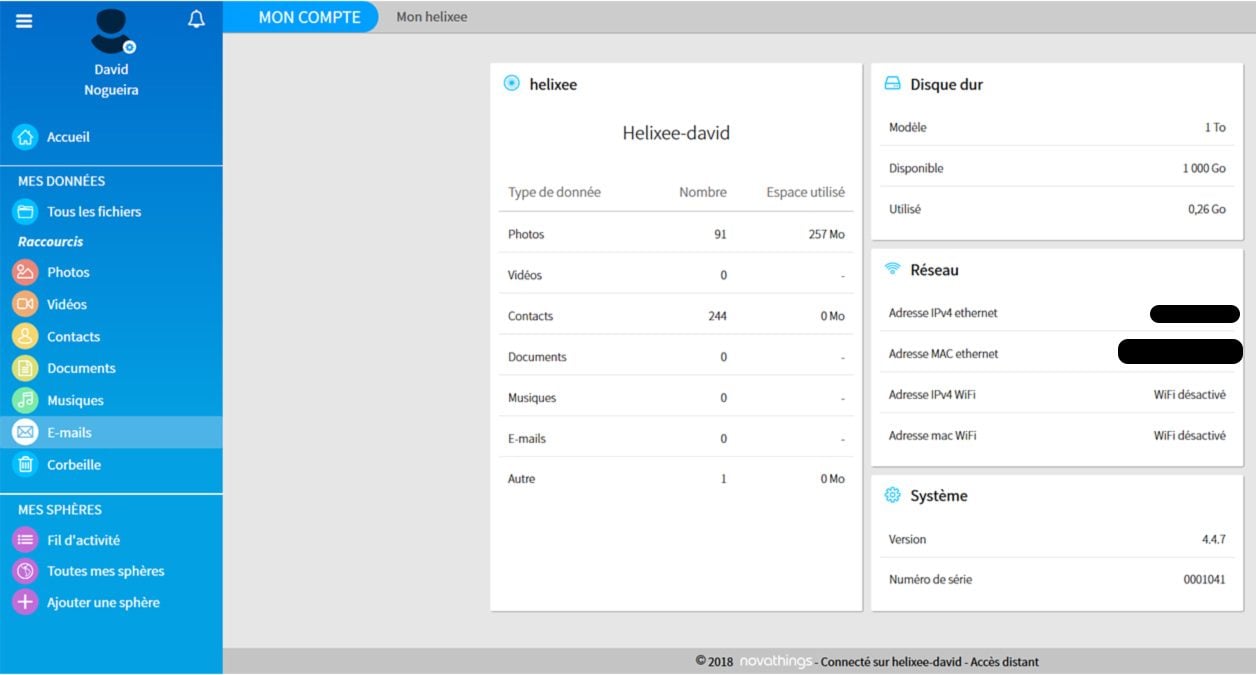Click the E-mails row in the data table

676,438
